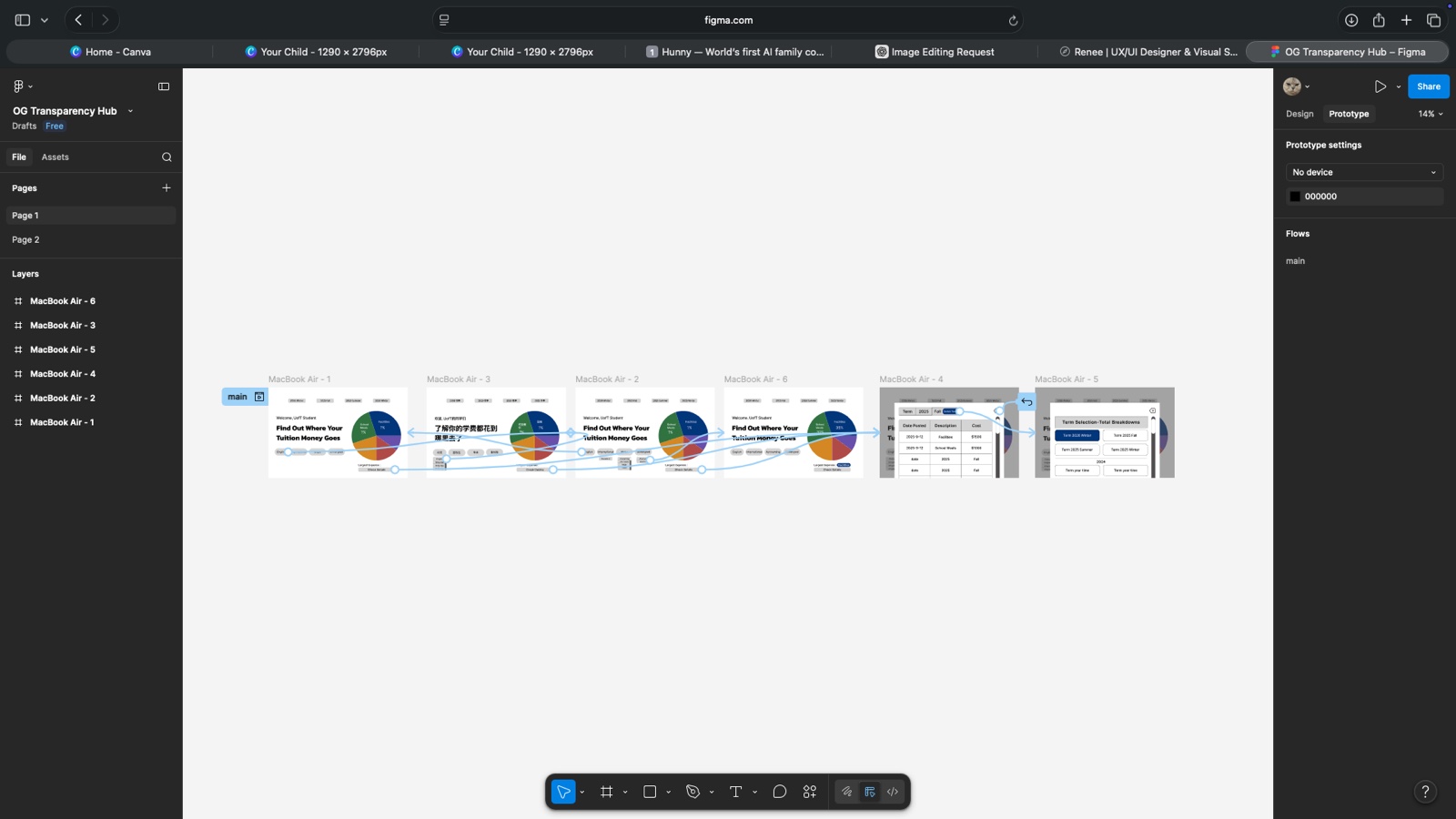Viewport: 1456px width, 819px height.
Task: Open Move tool options dropdown
Action: point(582,793)
